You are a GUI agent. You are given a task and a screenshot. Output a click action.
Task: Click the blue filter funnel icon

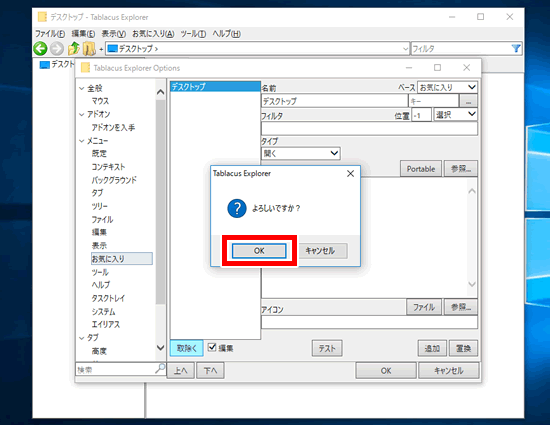coord(516,48)
